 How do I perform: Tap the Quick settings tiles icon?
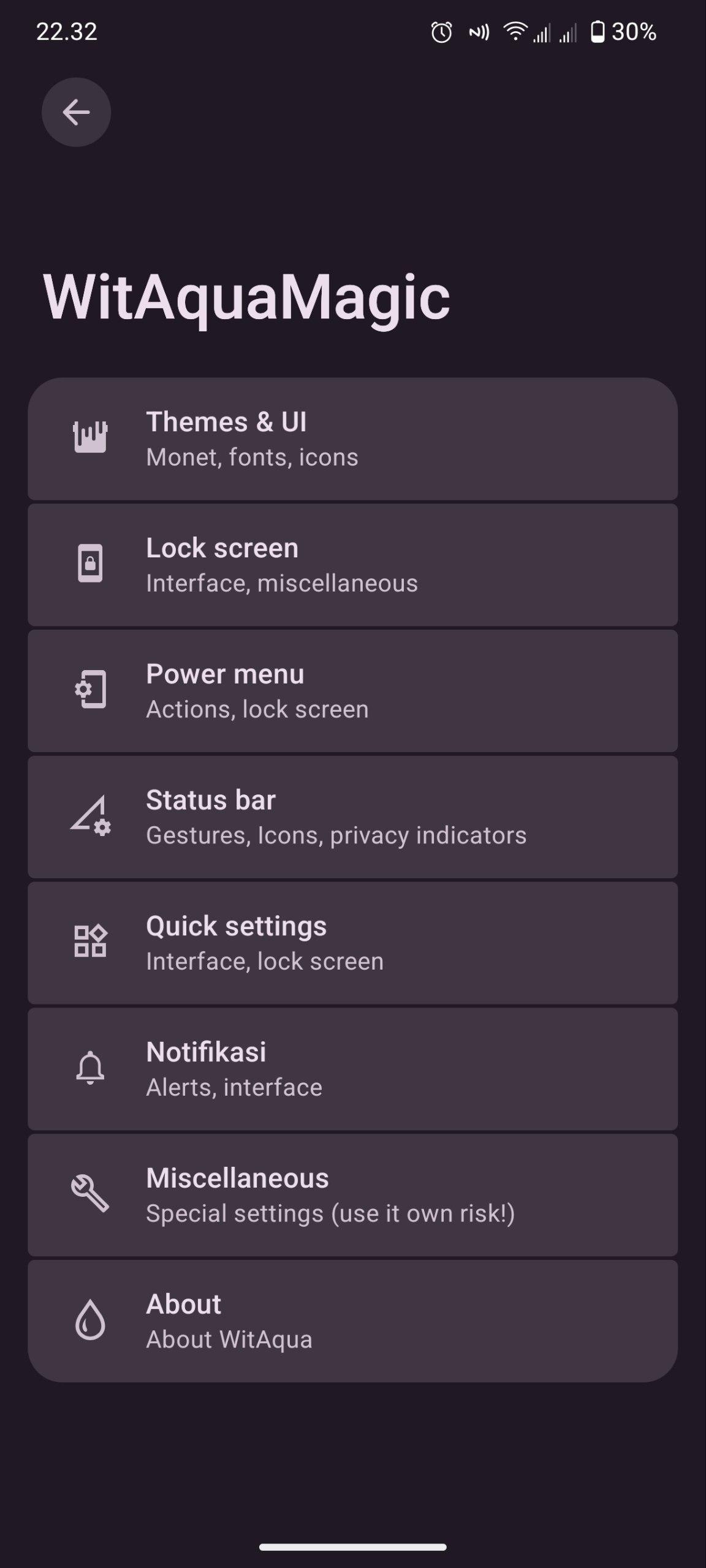pos(90,941)
